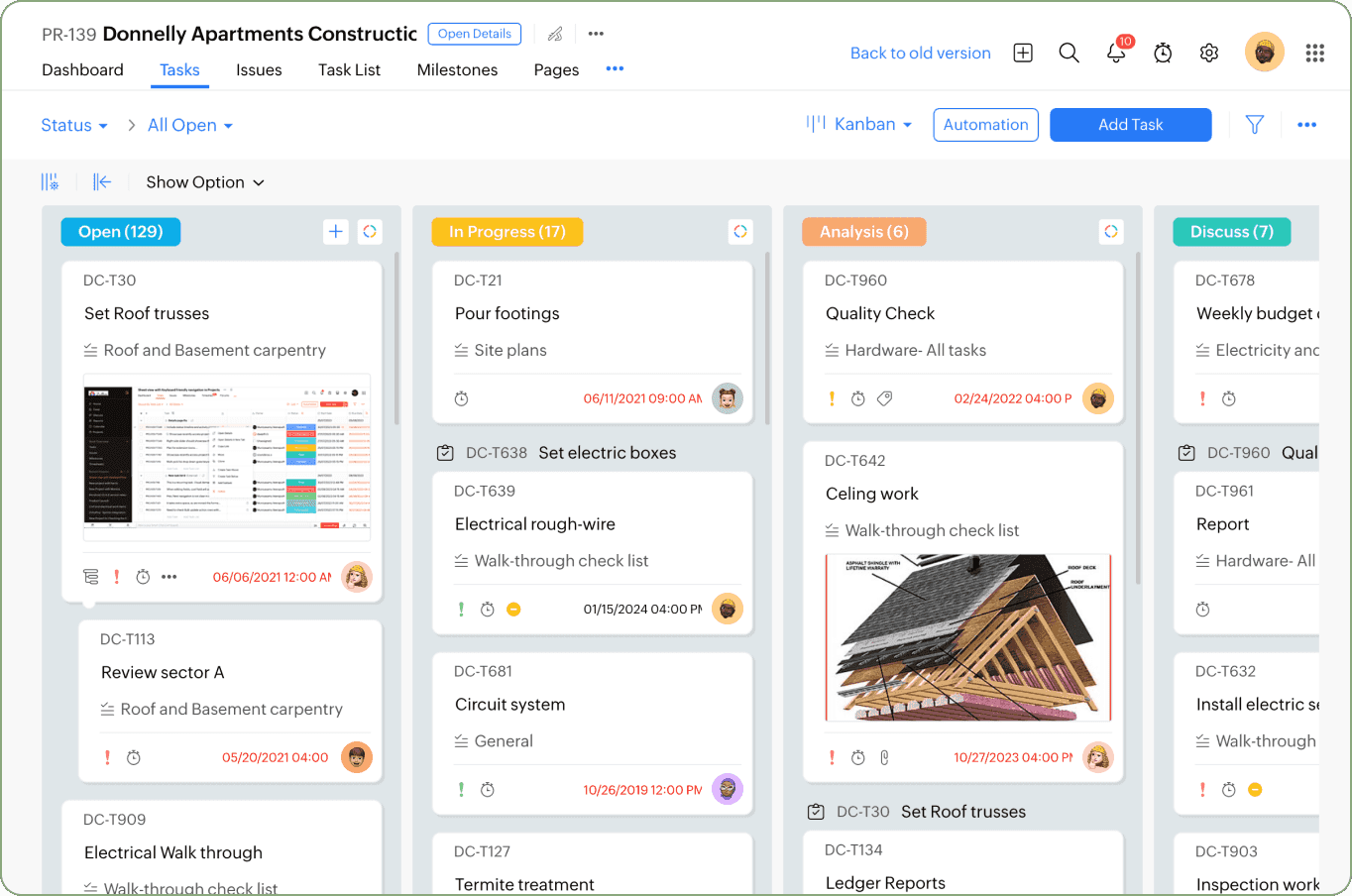Click the Add Task button

click(x=1130, y=125)
